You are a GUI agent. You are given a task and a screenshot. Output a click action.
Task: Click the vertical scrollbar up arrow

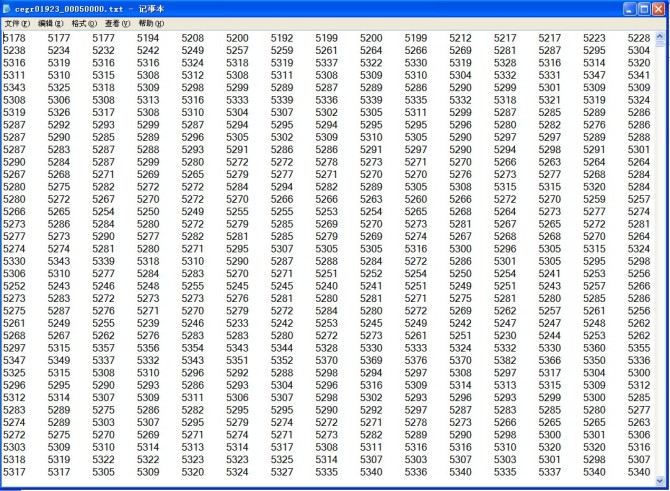[661, 37]
